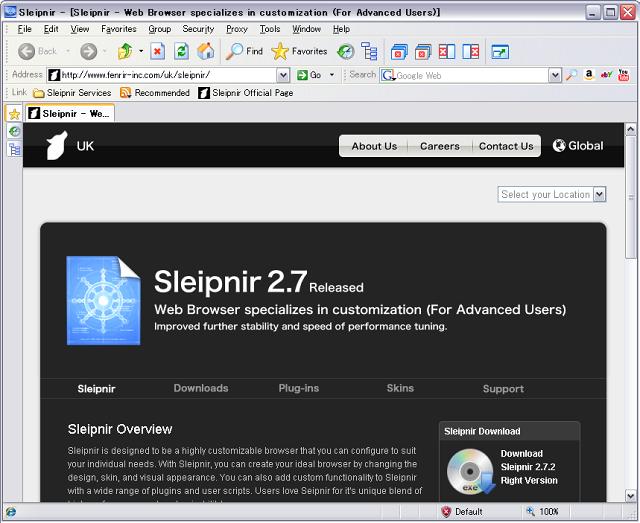Click the green Up folder icon

(x=125, y=51)
